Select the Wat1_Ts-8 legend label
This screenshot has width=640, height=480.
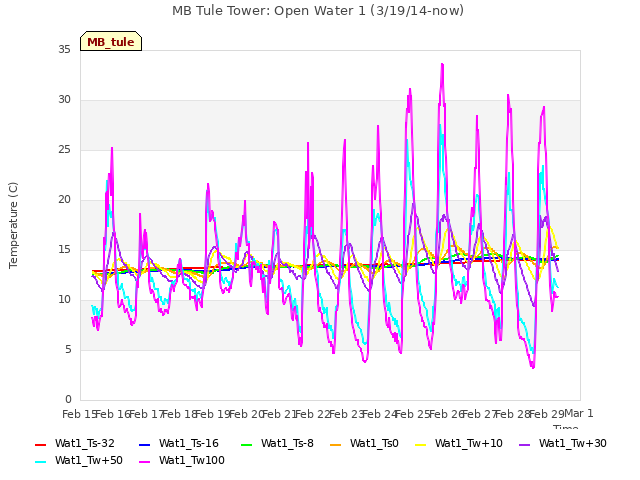pos(287,443)
